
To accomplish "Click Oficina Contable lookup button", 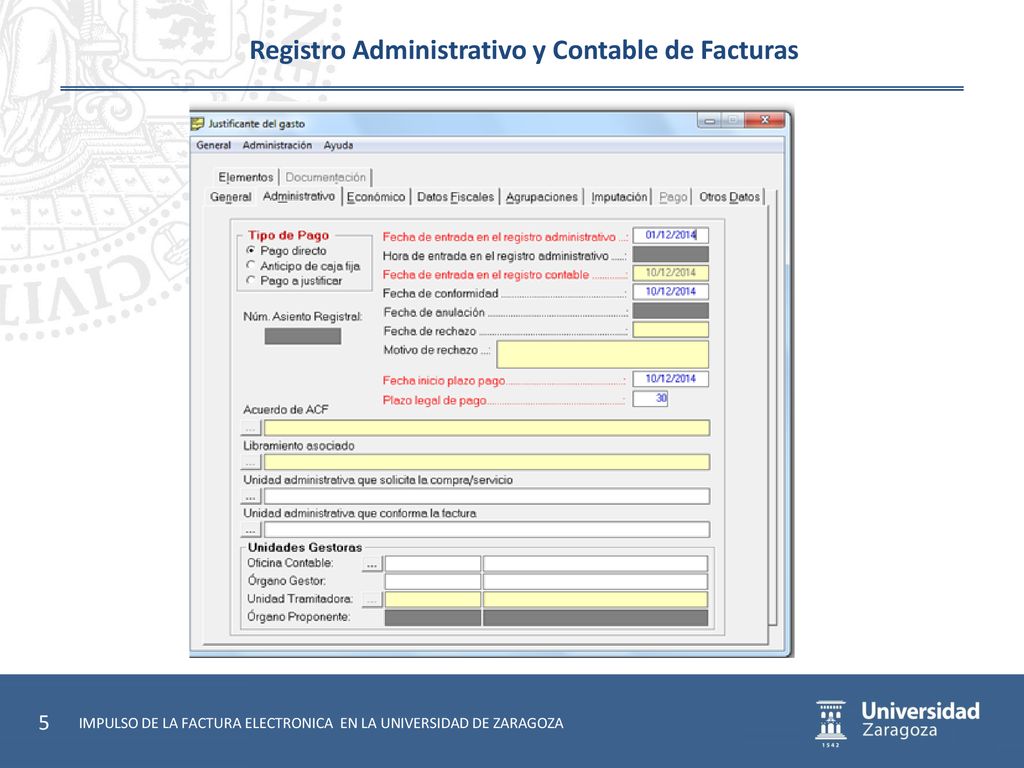I will 372,564.
